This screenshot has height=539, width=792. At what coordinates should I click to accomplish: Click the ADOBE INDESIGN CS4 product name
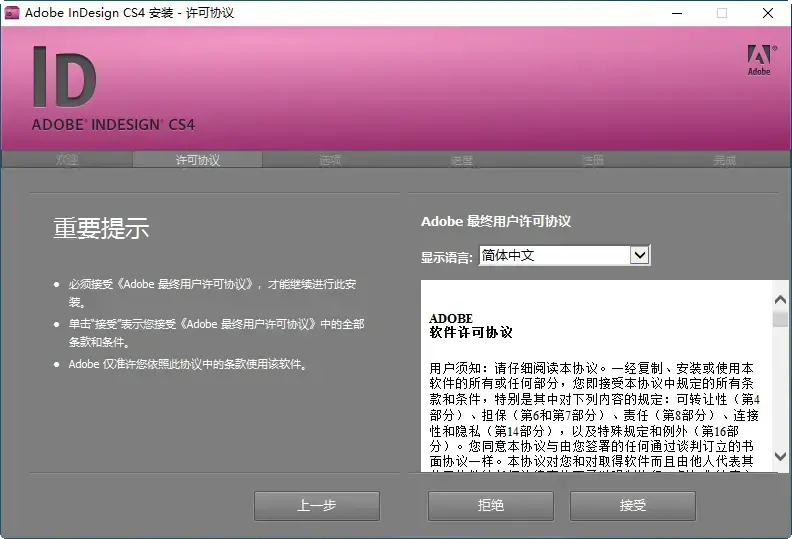point(113,125)
